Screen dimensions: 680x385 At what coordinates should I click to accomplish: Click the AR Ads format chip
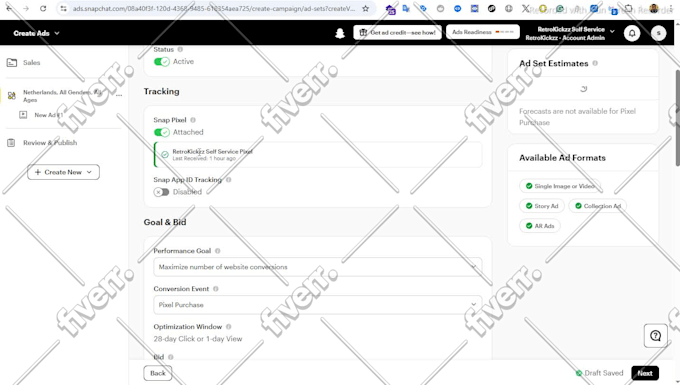(539, 226)
